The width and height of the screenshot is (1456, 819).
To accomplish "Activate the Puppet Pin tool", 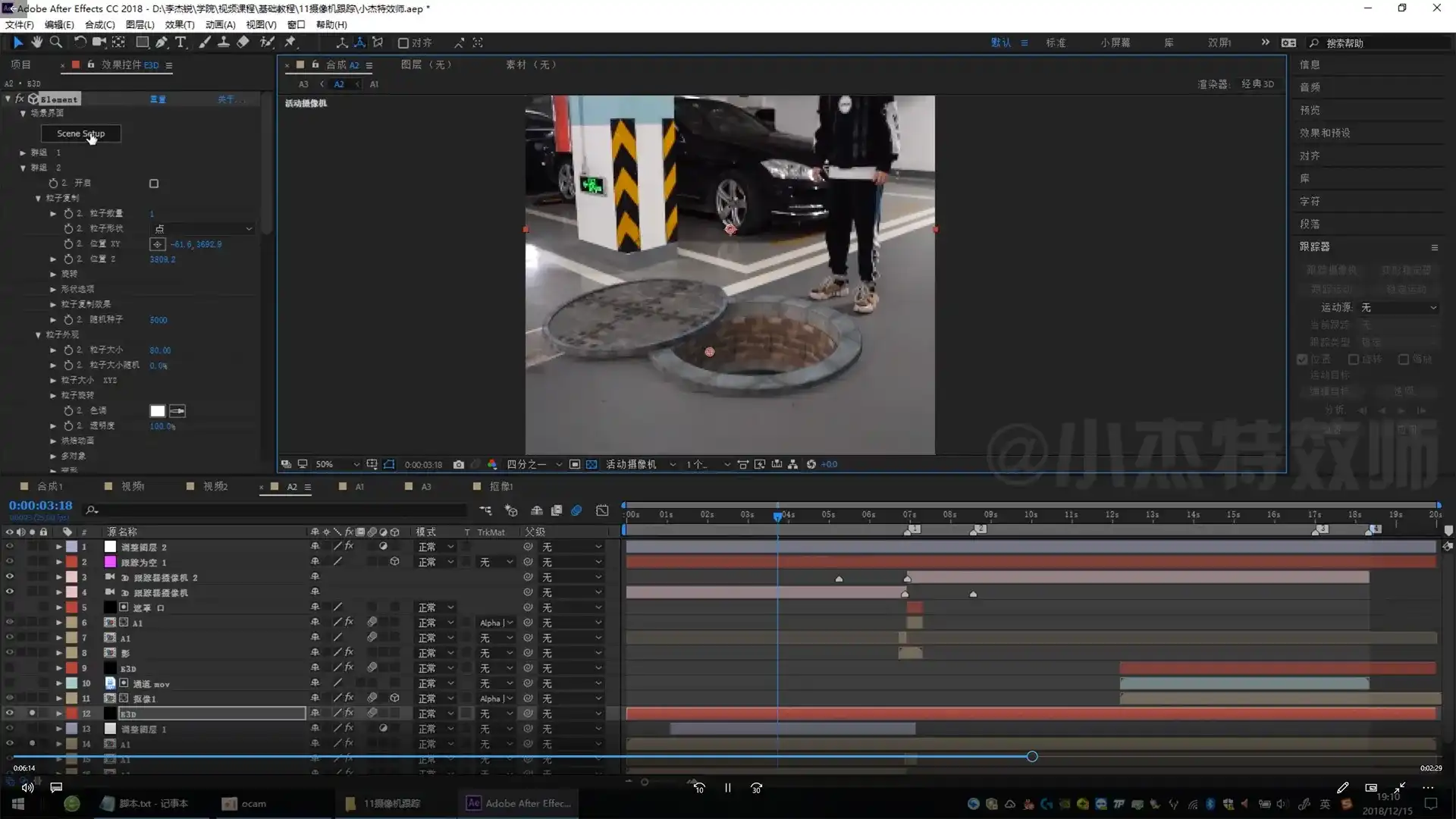I will (x=290, y=42).
